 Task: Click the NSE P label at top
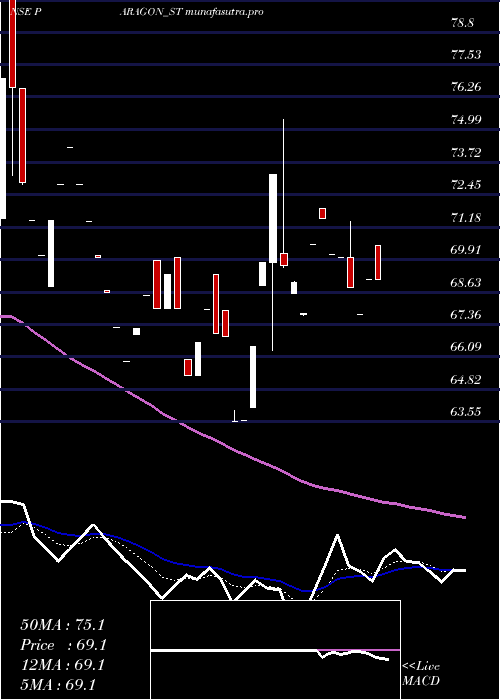coord(26,12)
